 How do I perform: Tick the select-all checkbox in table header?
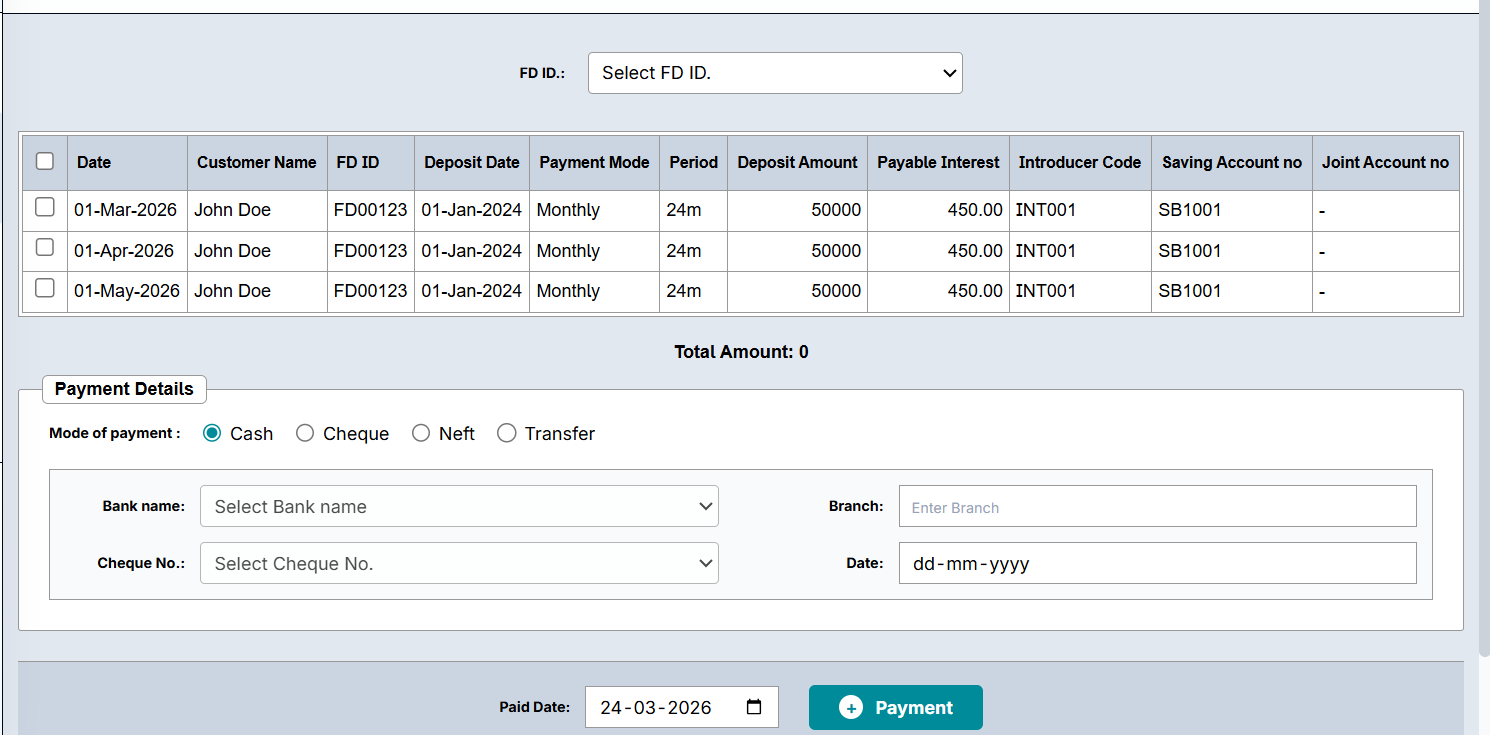tap(45, 161)
